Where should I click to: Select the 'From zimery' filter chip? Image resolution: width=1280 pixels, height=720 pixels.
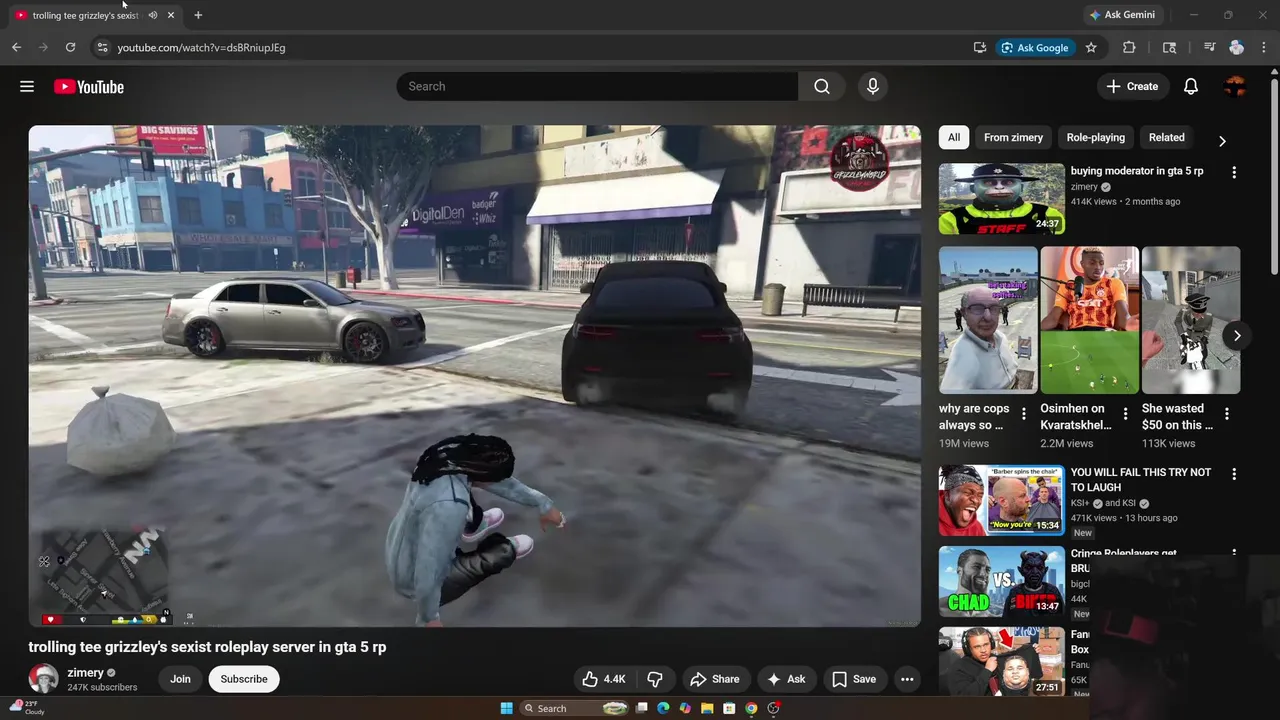[x=1013, y=138]
